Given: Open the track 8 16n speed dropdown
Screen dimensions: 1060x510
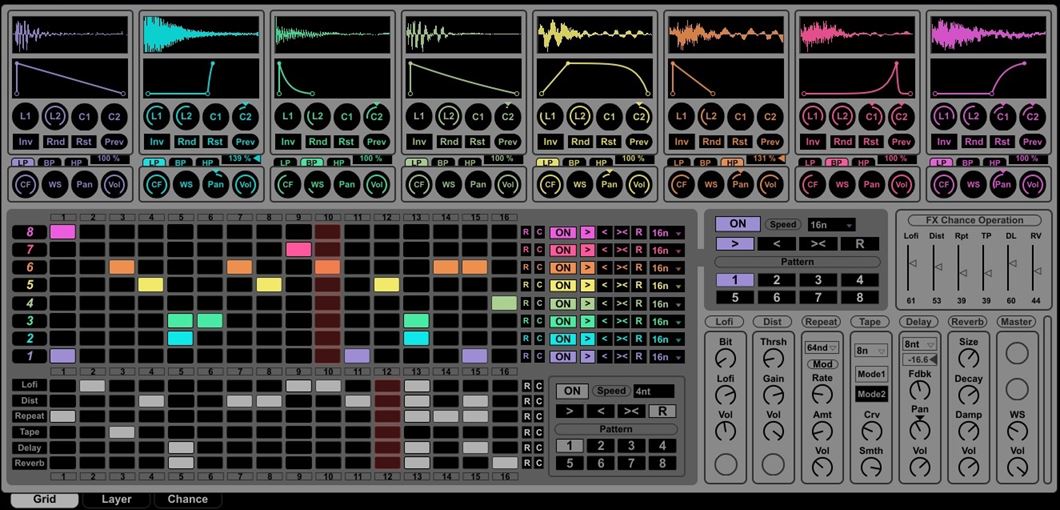Looking at the screenshot, I should [x=667, y=233].
